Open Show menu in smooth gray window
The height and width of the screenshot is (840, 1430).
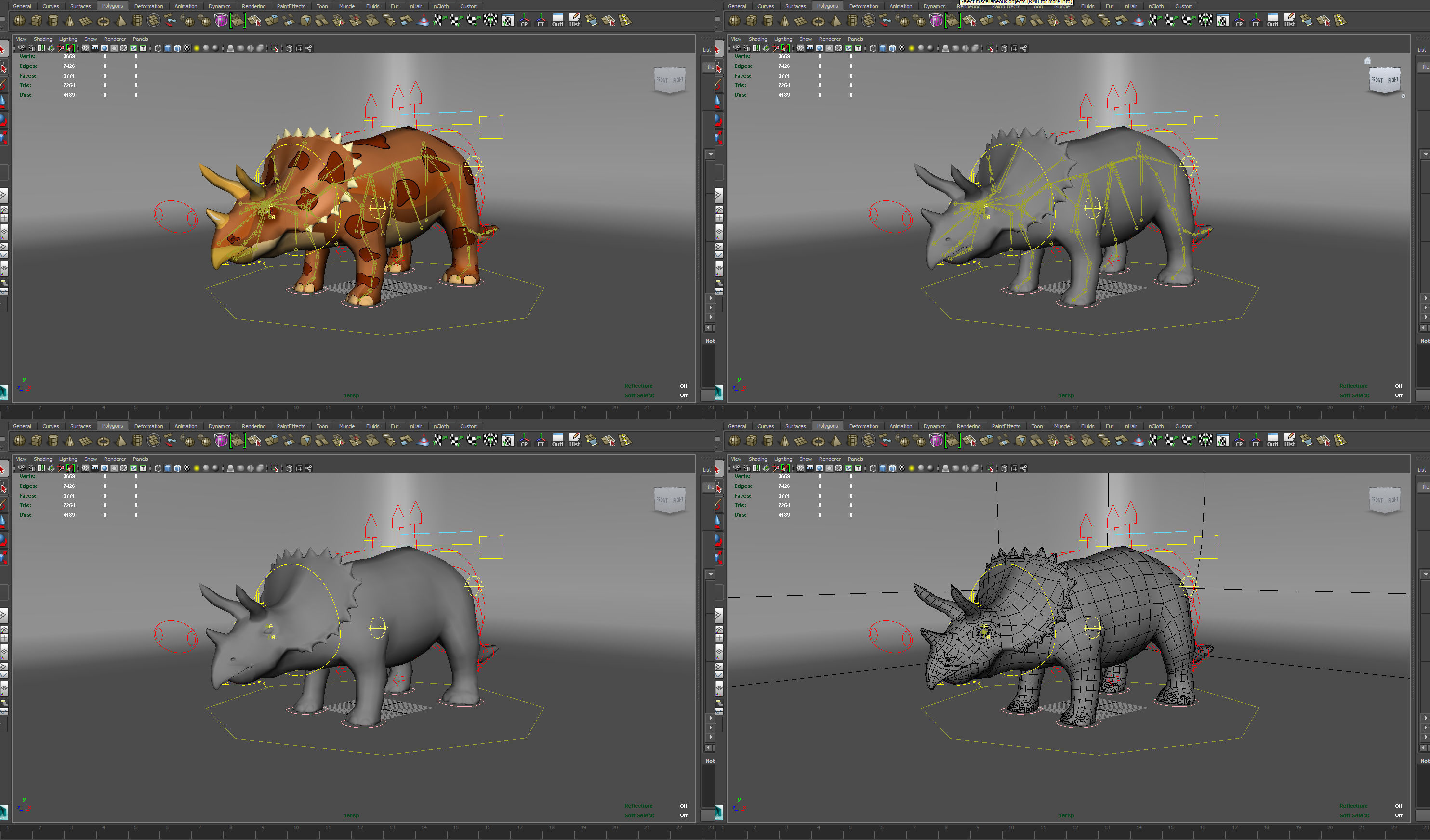(x=90, y=459)
